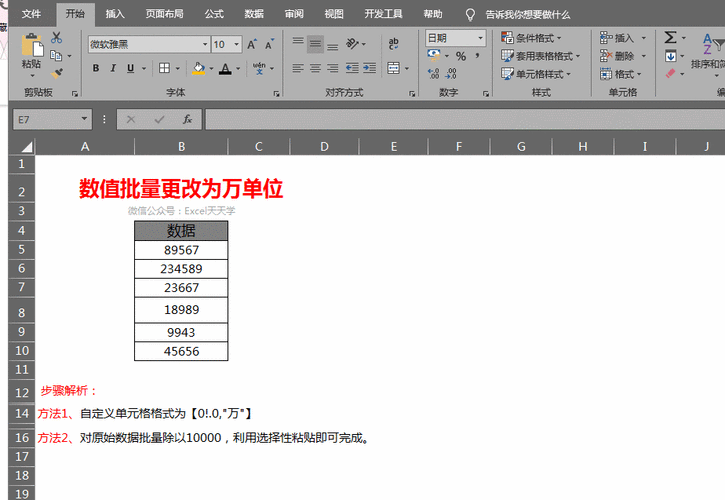Toggle Italic formatting
The height and width of the screenshot is (500, 725).
[x=113, y=68]
